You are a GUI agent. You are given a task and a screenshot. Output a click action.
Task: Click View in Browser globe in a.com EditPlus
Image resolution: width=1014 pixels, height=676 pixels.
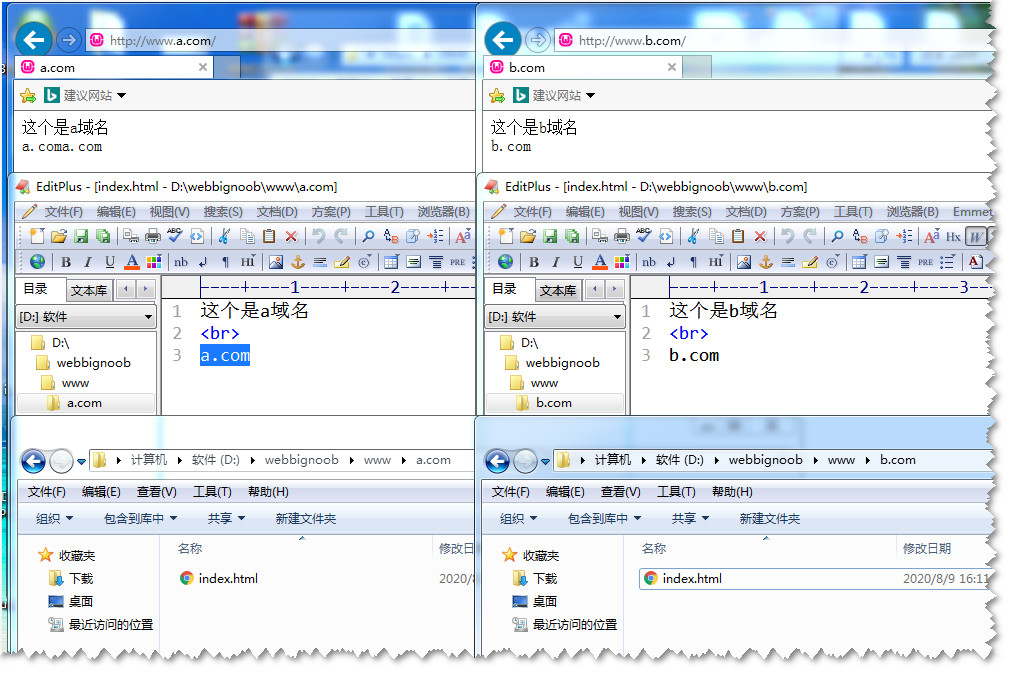38,261
